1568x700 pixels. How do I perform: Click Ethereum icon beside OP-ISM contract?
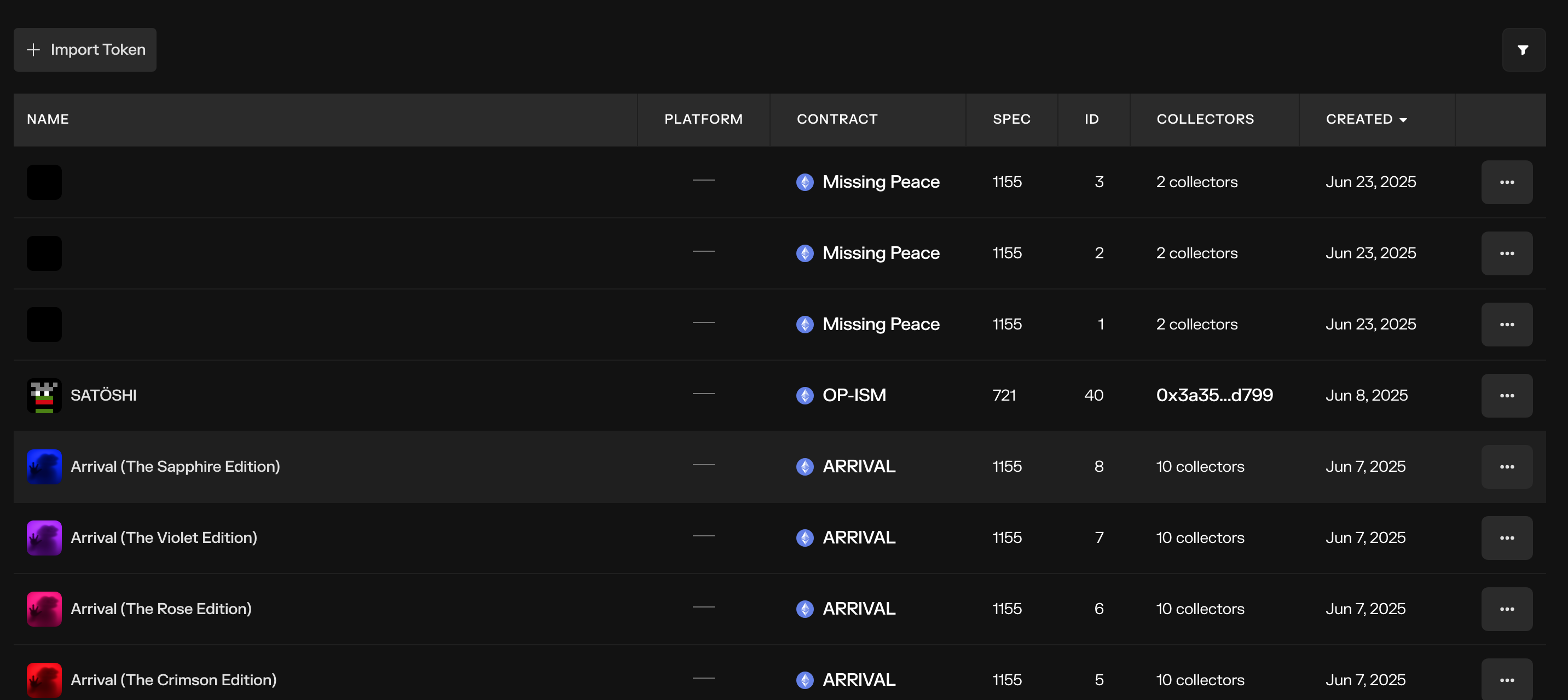tap(805, 396)
